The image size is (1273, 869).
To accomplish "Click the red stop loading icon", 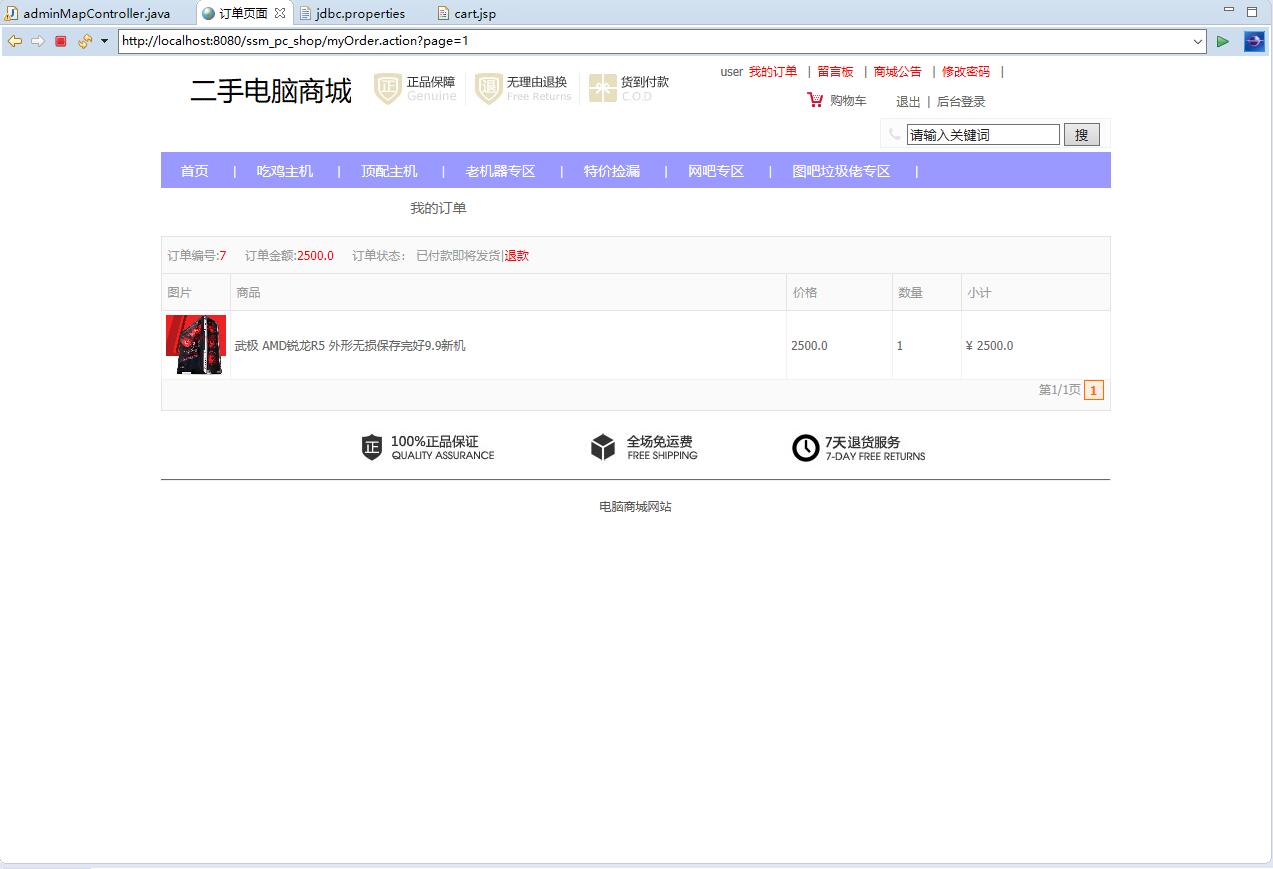I will [x=60, y=41].
